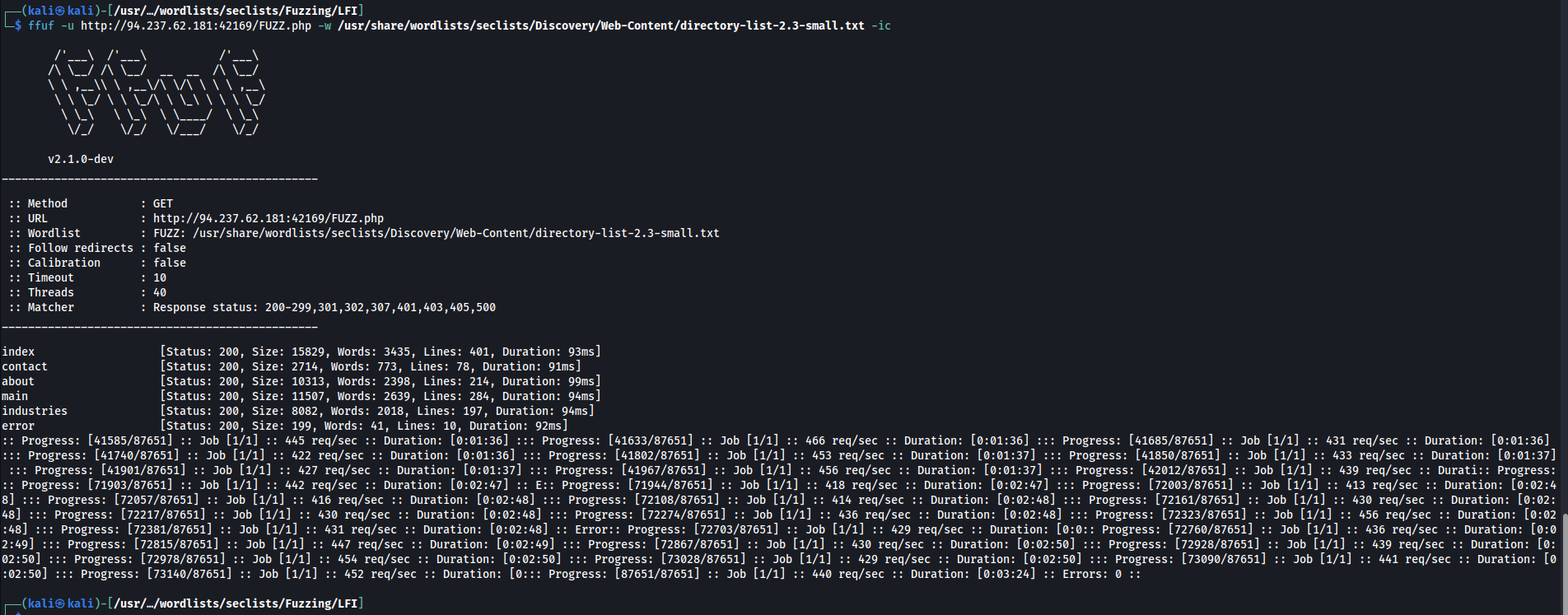Click the 'main' result entry
This screenshot has width=1568, height=615.
[15, 396]
